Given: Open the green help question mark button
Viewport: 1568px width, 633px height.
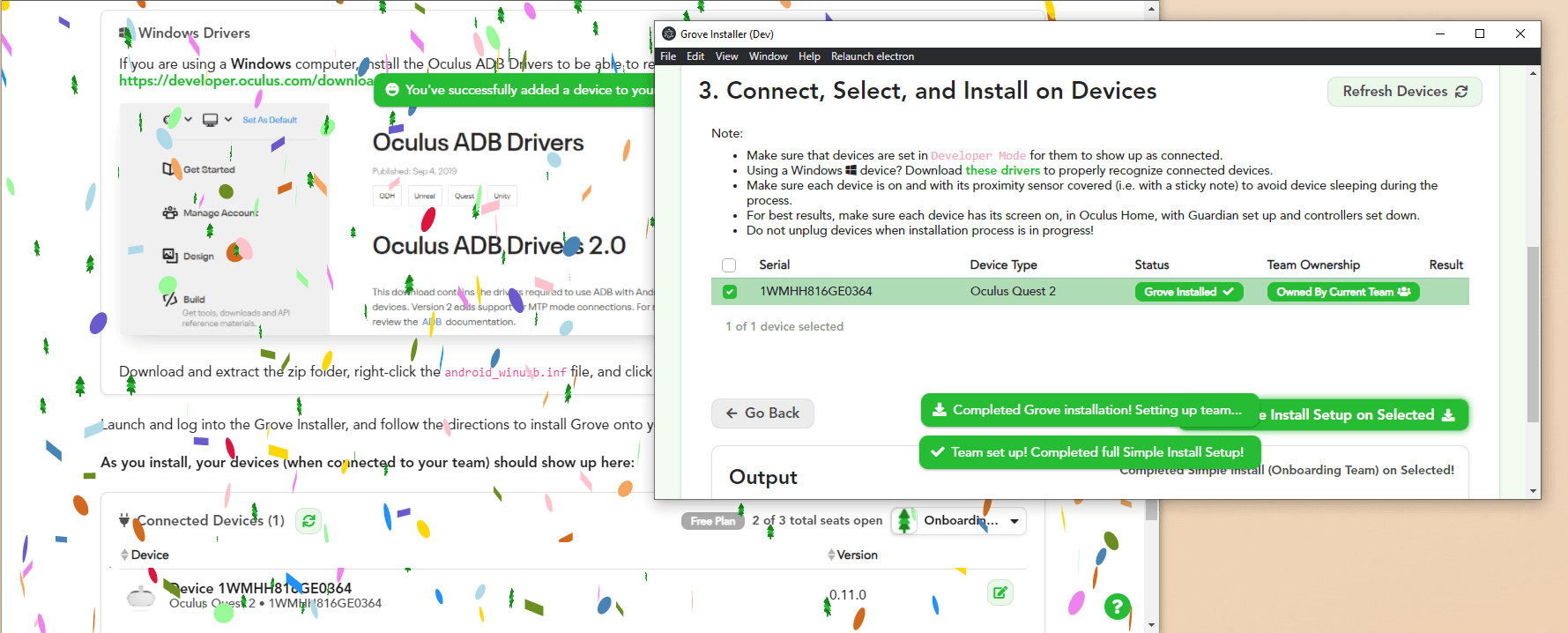Looking at the screenshot, I should pos(1117,607).
